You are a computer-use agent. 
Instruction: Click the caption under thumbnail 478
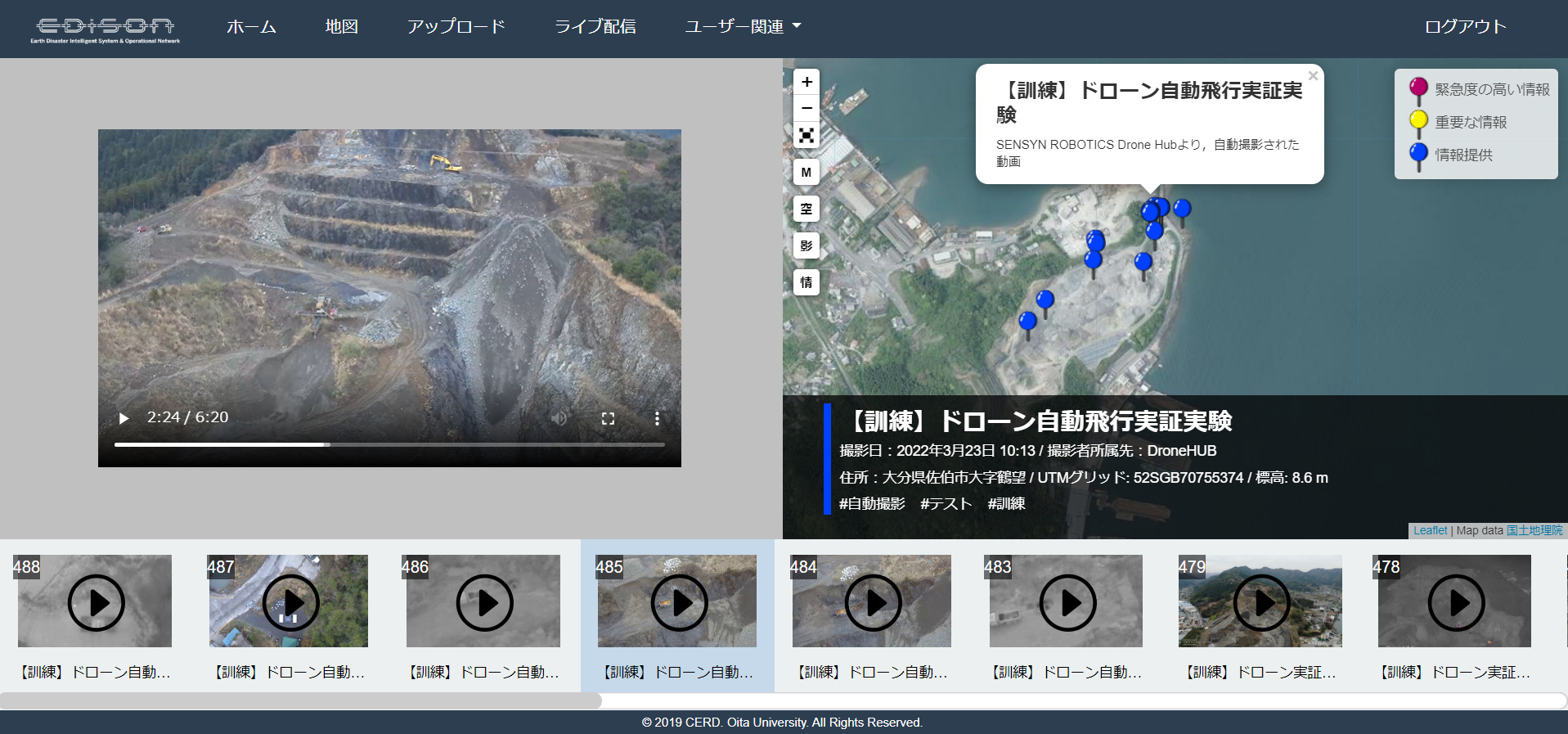pos(1454,672)
